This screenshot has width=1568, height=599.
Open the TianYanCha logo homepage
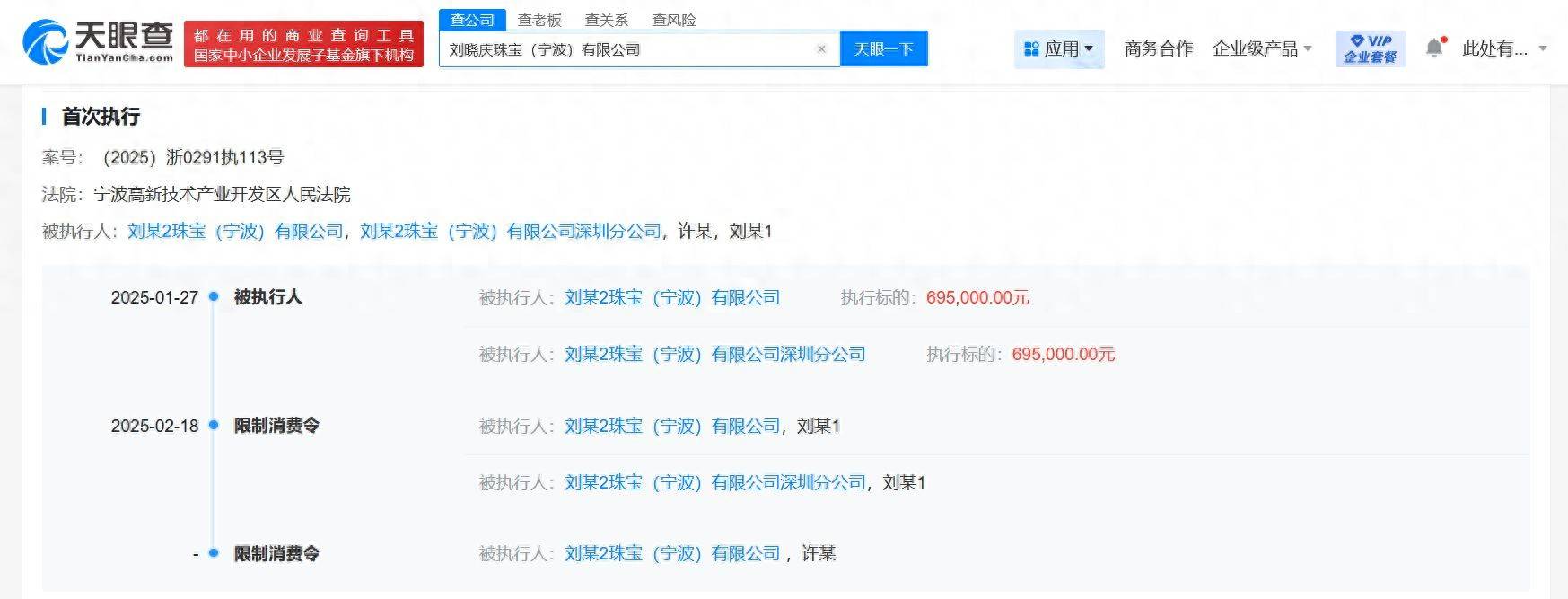point(98,42)
